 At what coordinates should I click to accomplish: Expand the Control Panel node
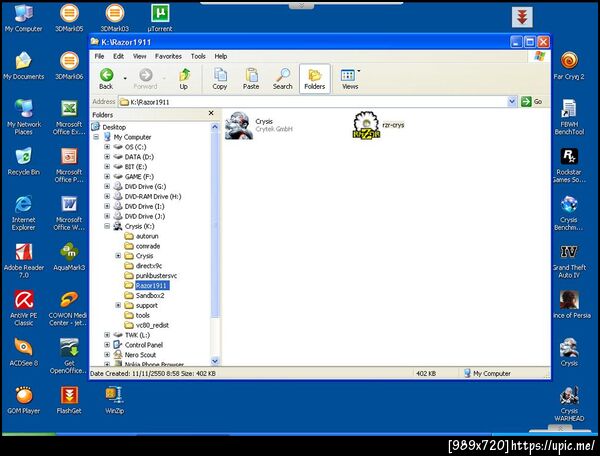click(x=107, y=345)
